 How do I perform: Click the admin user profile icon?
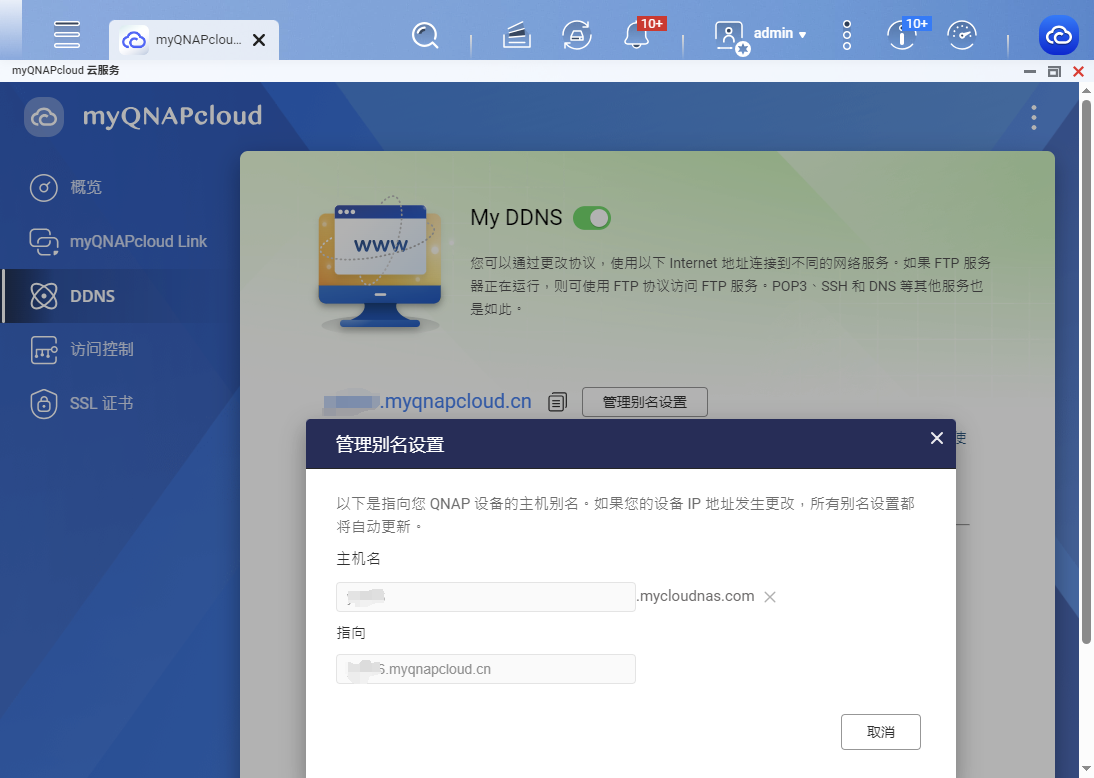[x=730, y=36]
